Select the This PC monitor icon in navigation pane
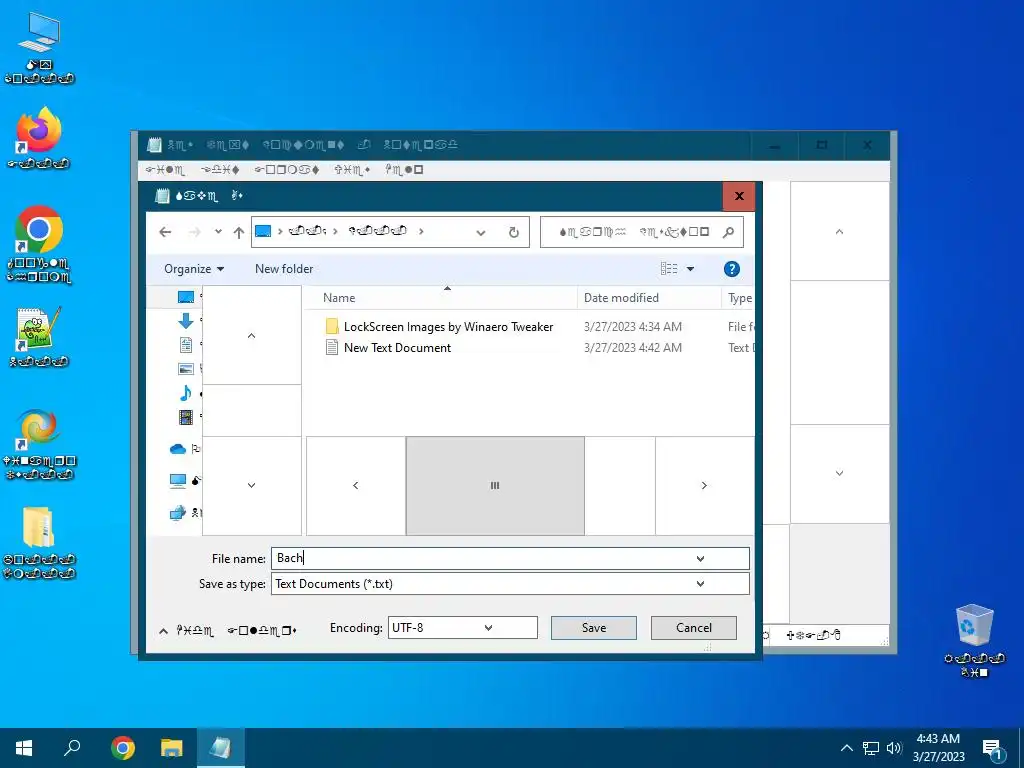The image size is (1024, 768). pyautogui.click(x=178, y=481)
